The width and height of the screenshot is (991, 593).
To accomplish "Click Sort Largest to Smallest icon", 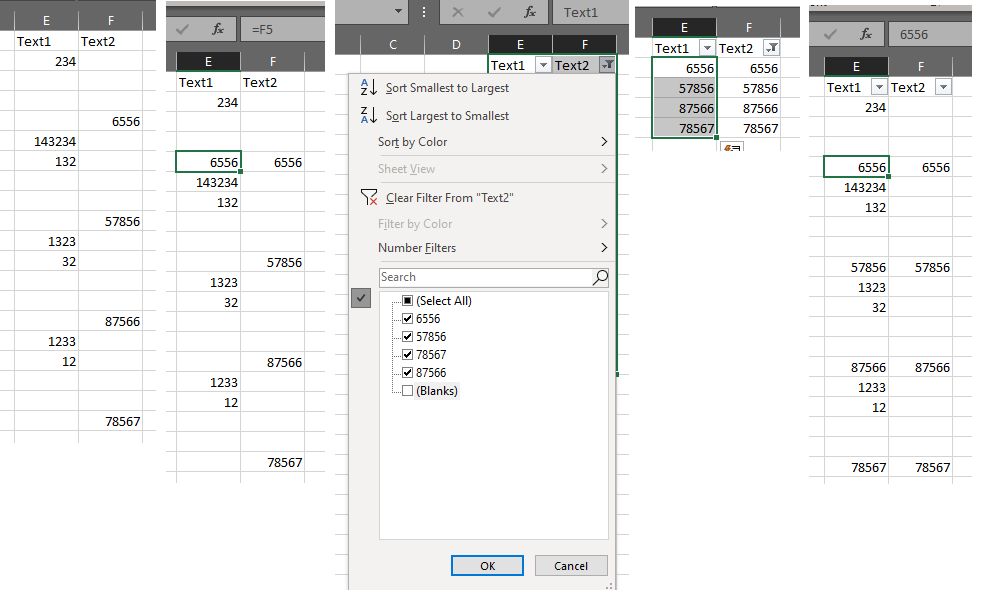I will click(x=368, y=115).
